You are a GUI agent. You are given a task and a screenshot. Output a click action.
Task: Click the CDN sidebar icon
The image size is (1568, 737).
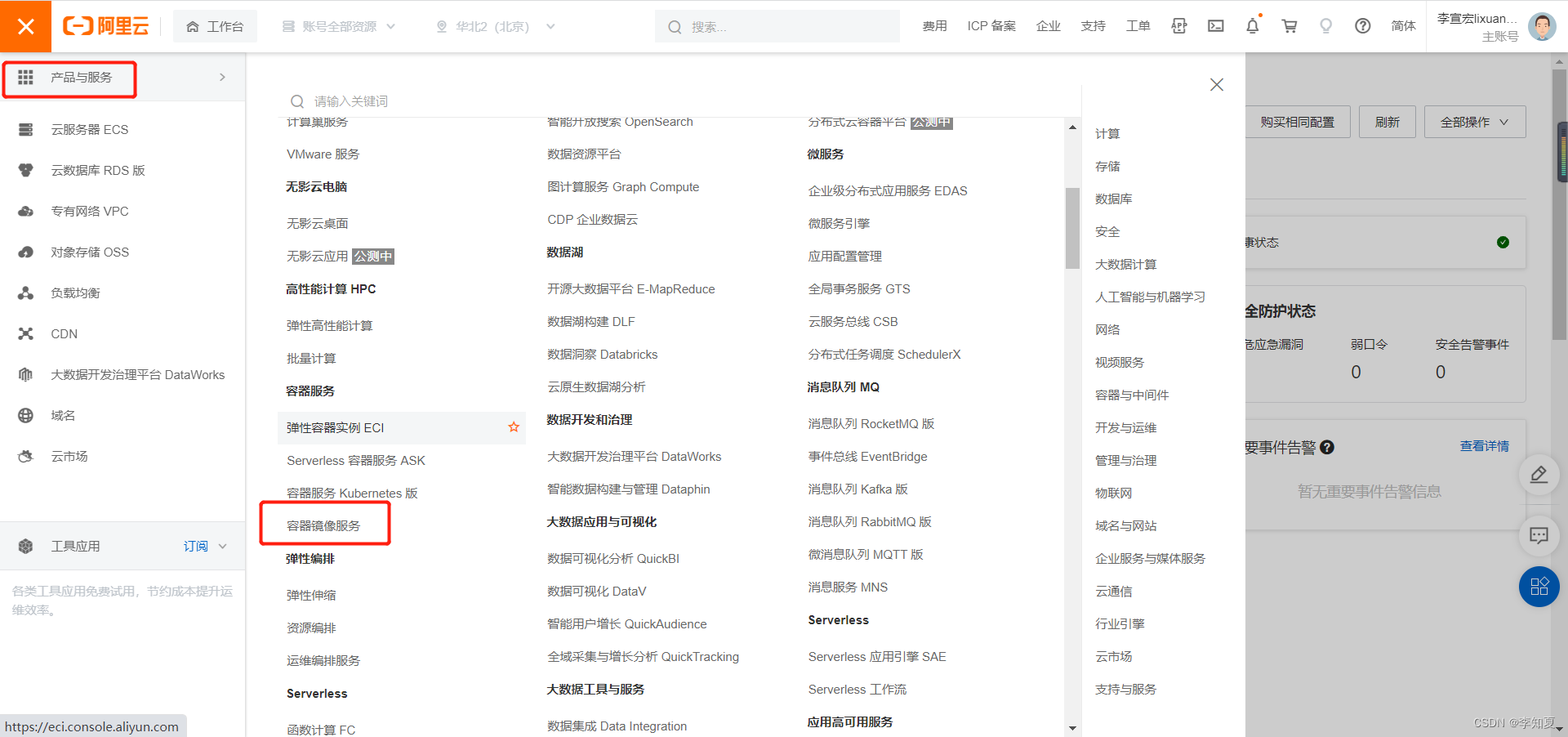click(x=26, y=333)
